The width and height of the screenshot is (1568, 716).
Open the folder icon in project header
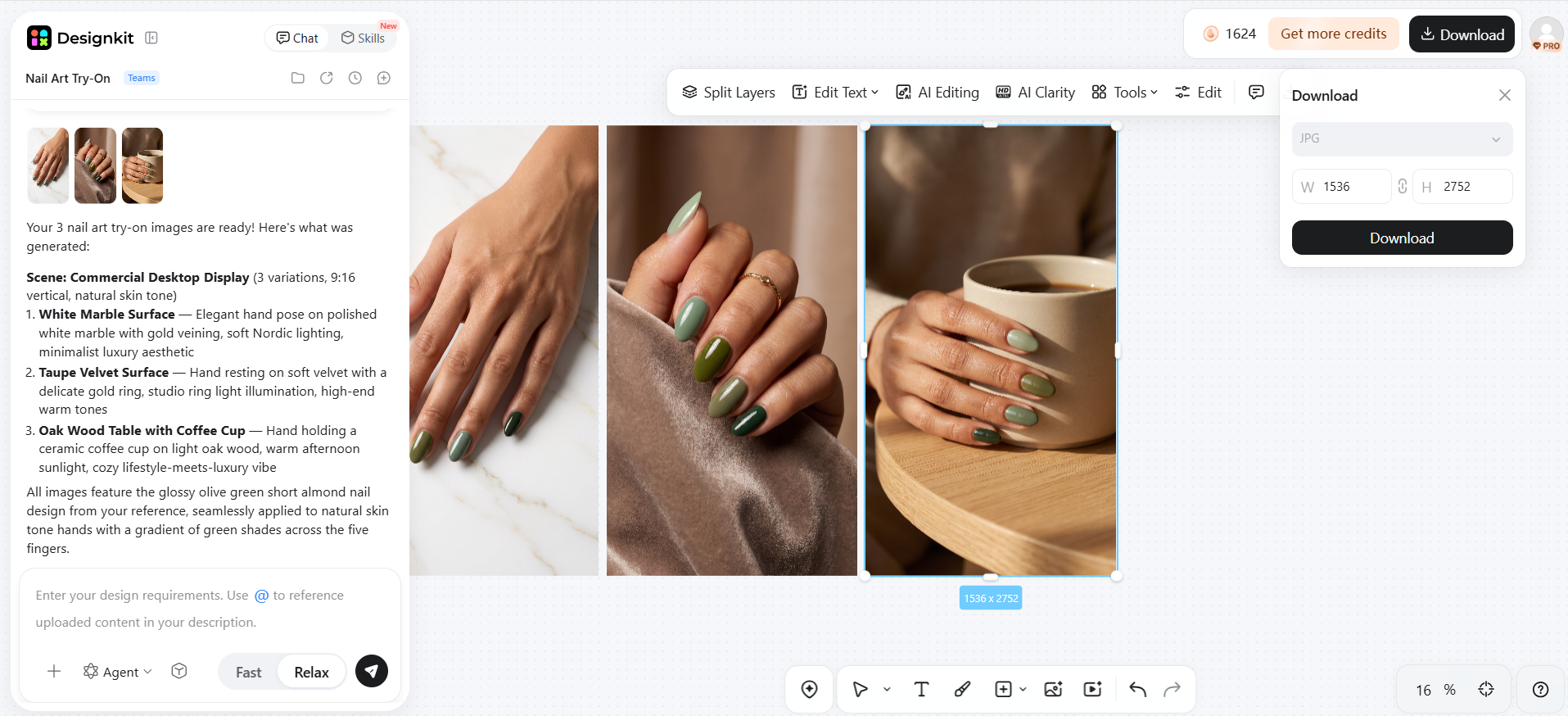(298, 78)
